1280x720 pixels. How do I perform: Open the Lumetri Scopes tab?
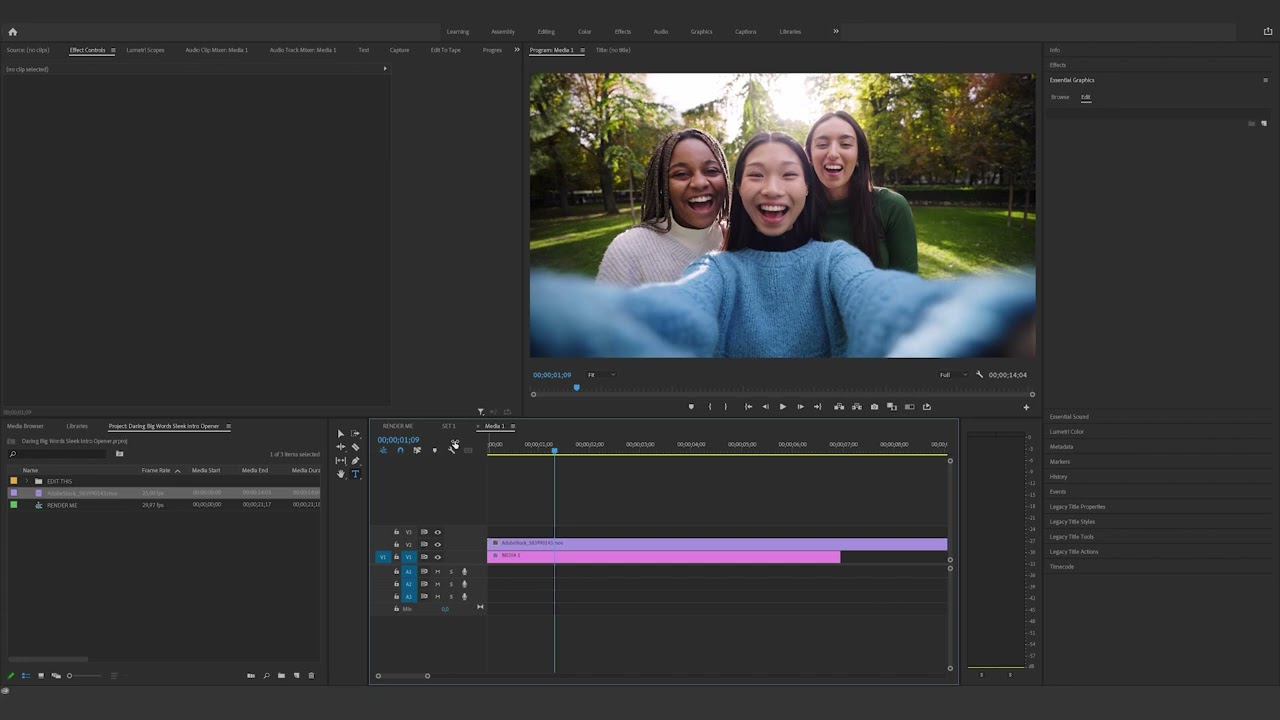(x=145, y=50)
